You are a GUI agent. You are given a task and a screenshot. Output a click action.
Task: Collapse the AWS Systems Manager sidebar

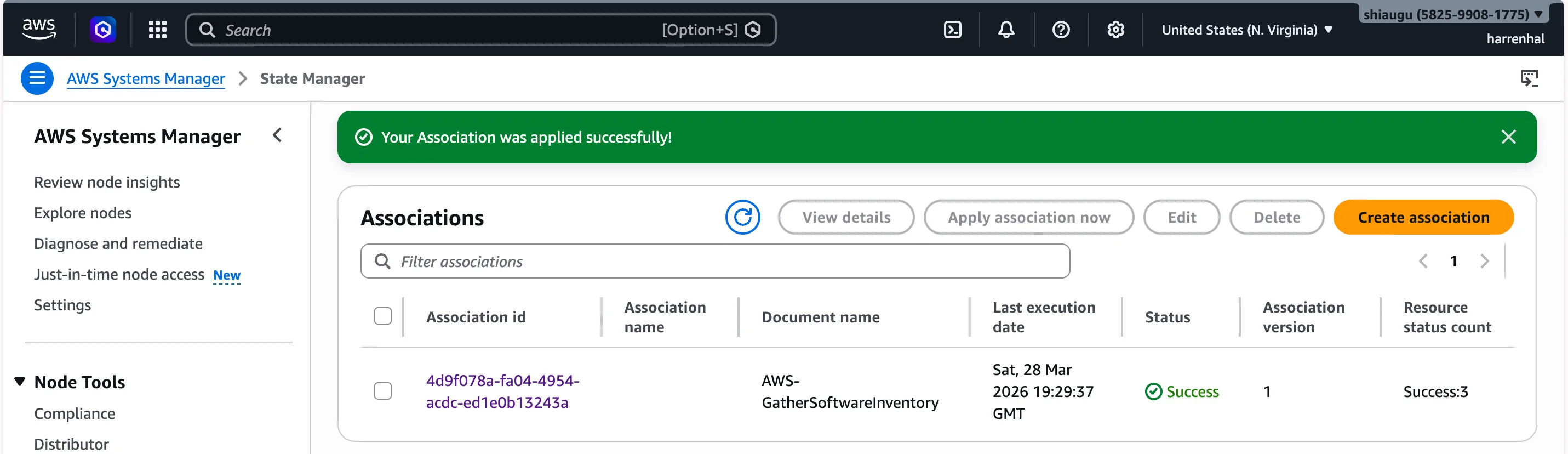[277, 135]
